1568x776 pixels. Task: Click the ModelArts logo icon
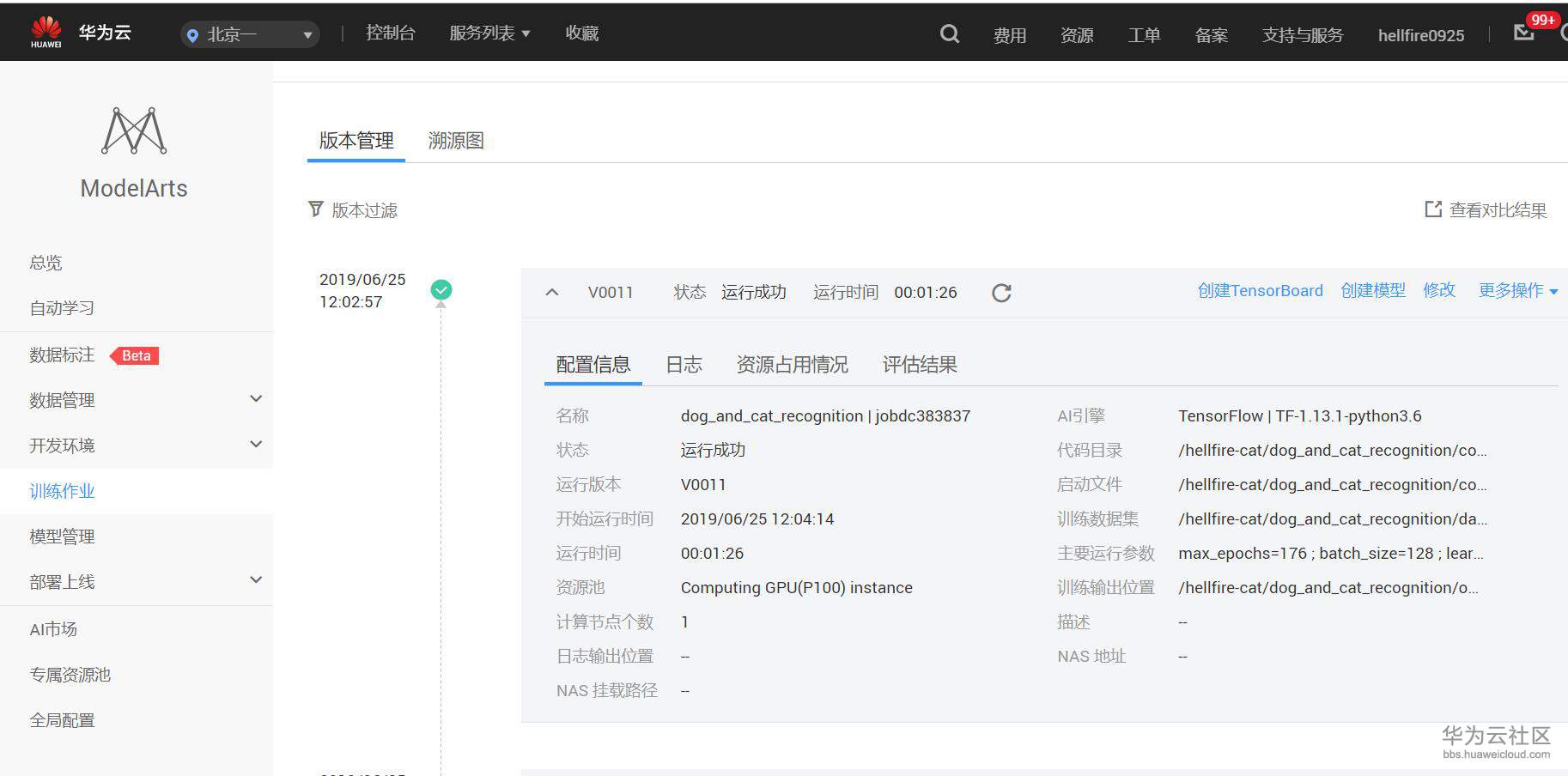pyautogui.click(x=134, y=130)
